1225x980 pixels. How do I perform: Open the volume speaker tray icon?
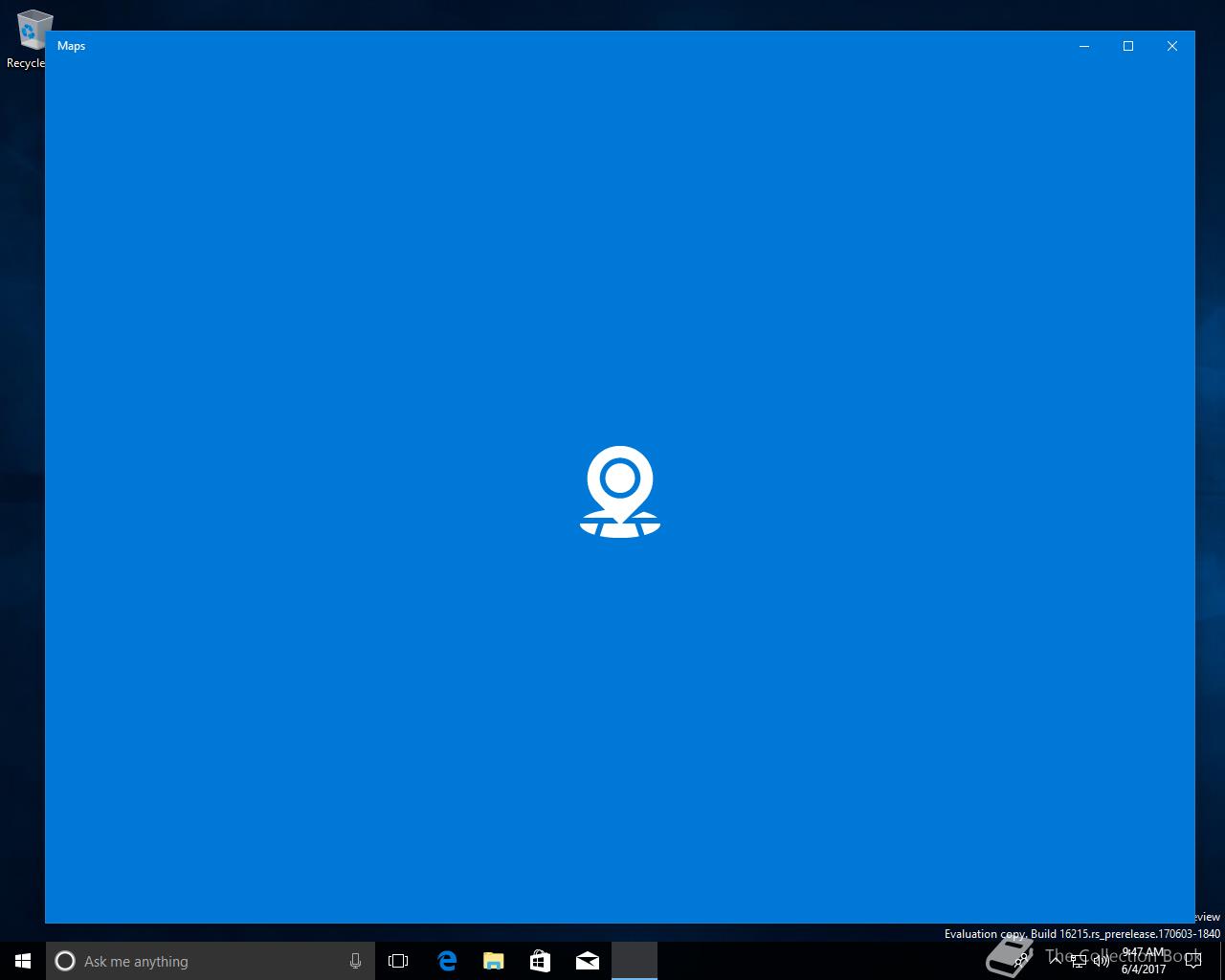click(1102, 961)
